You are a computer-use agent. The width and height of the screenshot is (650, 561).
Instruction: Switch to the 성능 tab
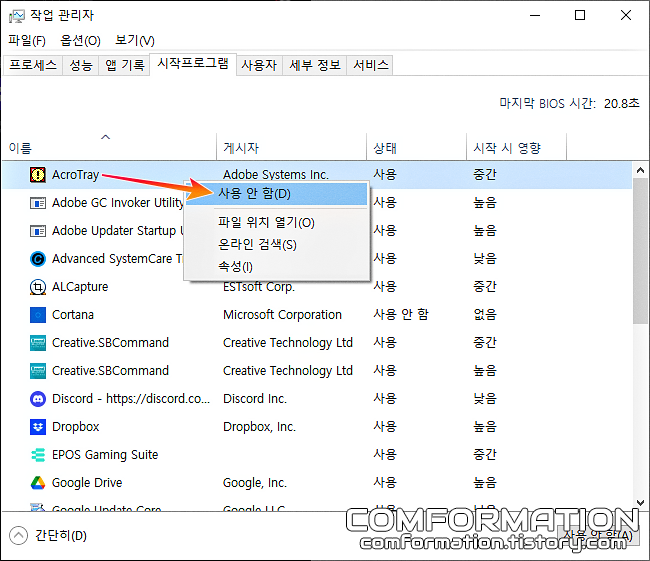pyautogui.click(x=80, y=65)
